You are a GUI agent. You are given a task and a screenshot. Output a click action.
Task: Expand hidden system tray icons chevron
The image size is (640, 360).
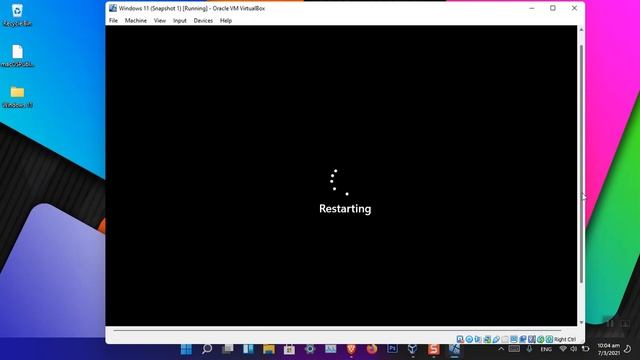click(501, 349)
